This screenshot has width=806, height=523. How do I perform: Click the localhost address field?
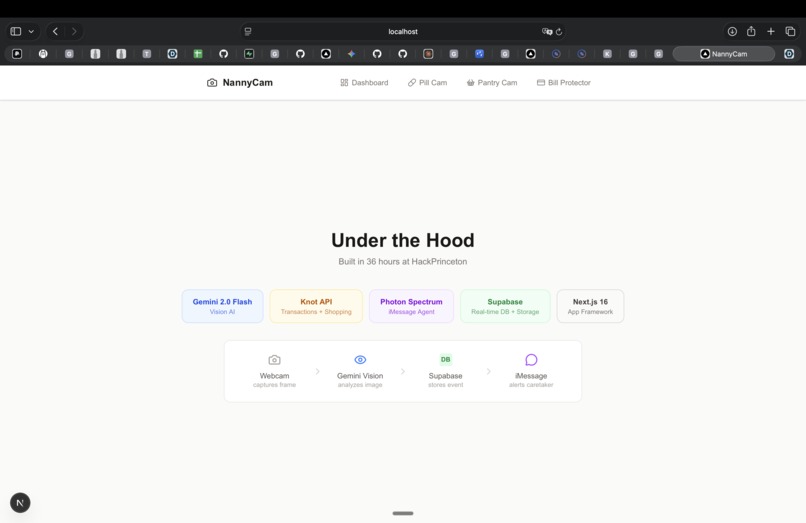(402, 31)
